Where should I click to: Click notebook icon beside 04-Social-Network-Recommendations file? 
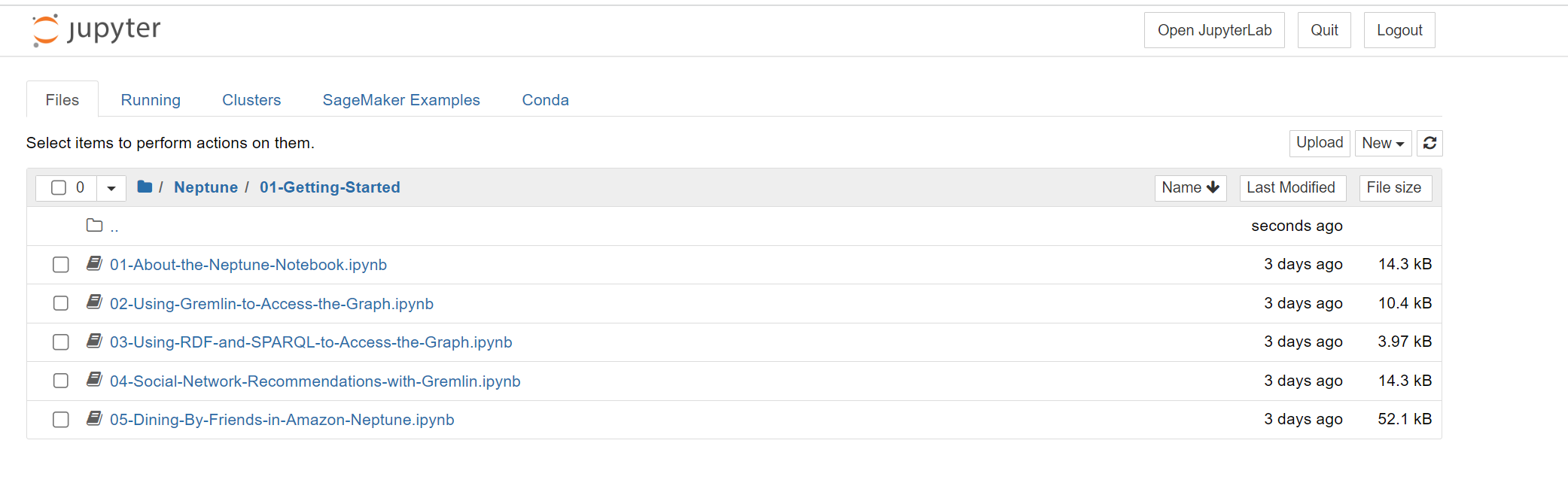tap(94, 380)
